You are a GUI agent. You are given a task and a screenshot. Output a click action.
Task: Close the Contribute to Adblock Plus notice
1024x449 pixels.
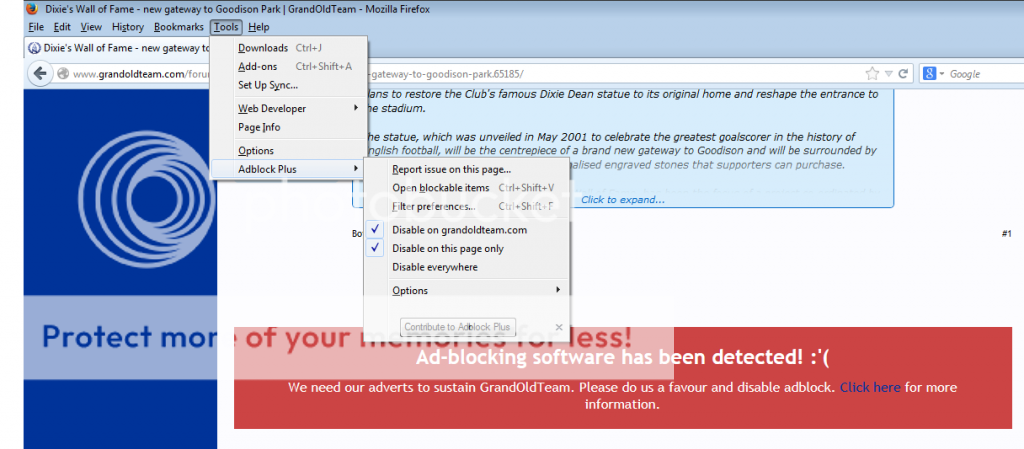point(558,326)
